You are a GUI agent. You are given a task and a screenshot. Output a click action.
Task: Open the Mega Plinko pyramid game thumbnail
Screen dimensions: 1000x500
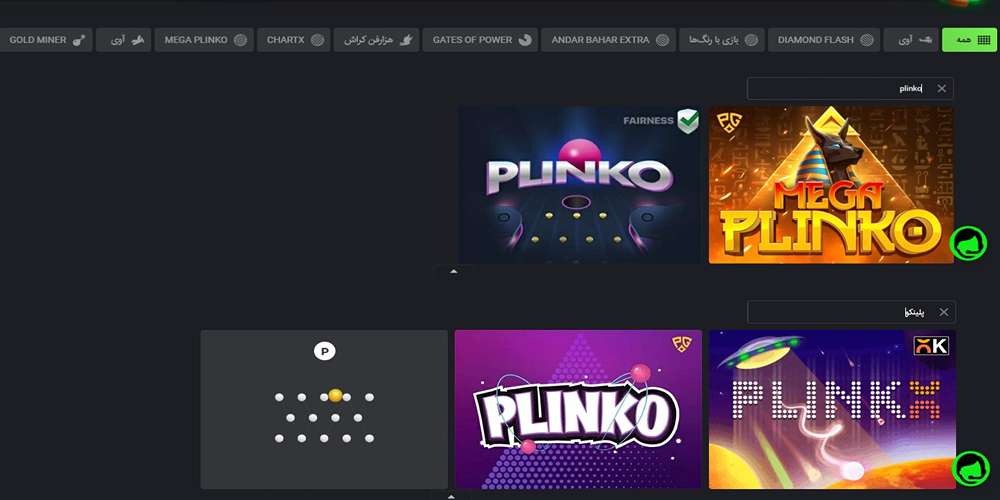(x=831, y=185)
